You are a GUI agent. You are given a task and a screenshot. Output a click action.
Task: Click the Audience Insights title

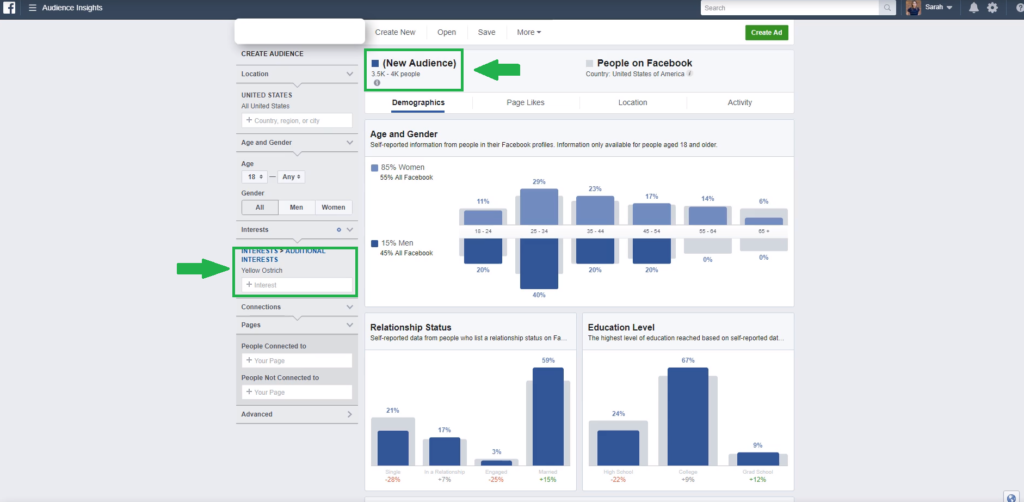(72, 8)
